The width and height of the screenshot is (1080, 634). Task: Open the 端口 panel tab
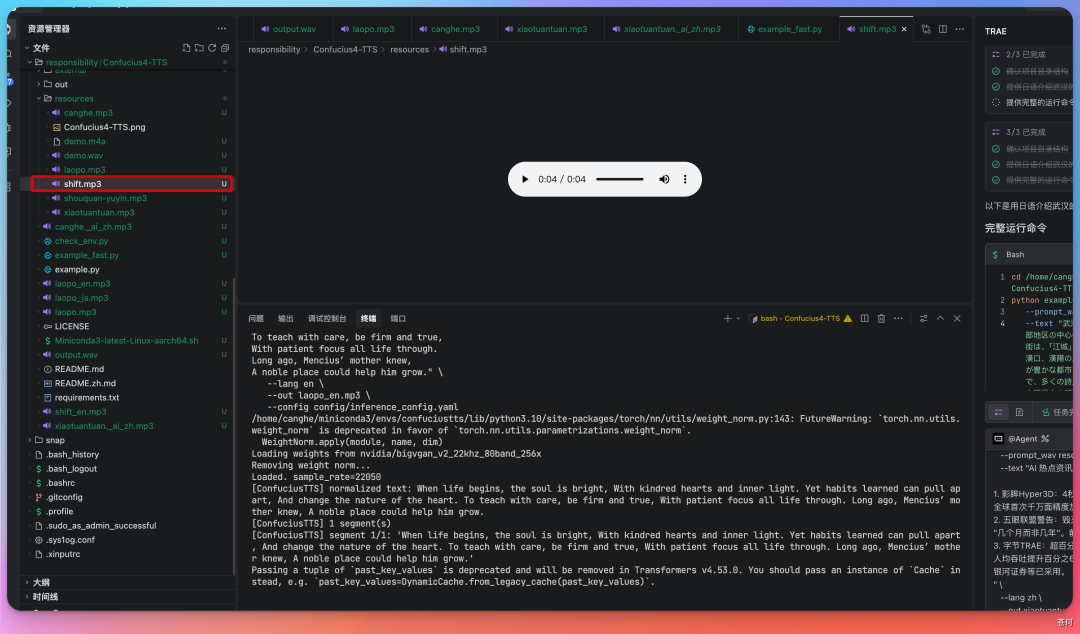tap(398, 318)
